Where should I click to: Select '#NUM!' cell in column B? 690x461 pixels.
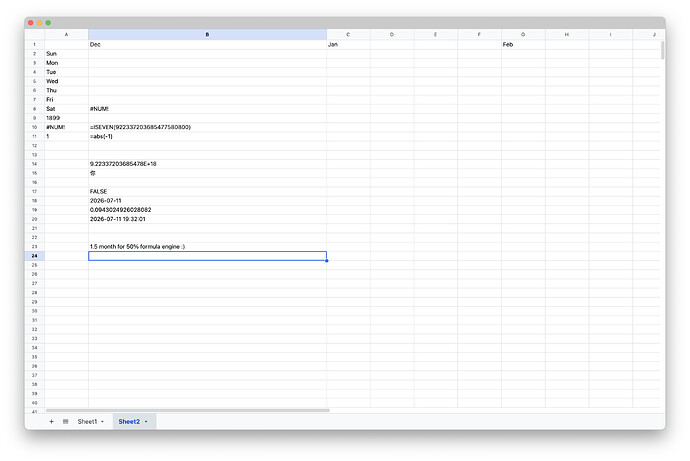click(207, 109)
